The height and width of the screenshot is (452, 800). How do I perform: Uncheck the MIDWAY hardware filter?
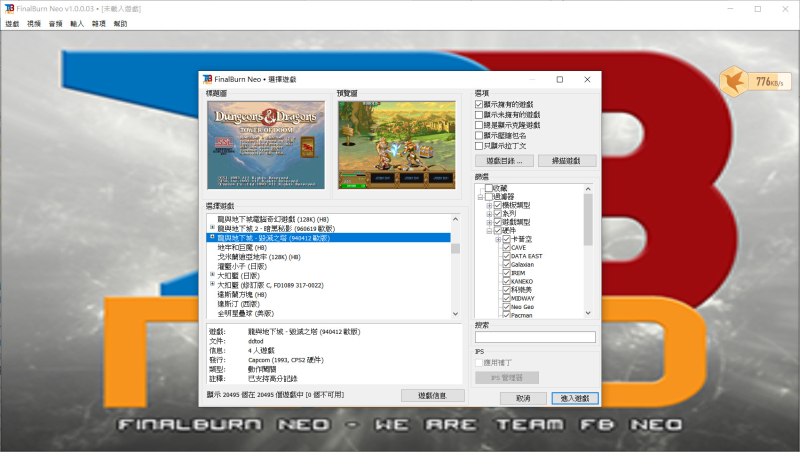(507, 298)
